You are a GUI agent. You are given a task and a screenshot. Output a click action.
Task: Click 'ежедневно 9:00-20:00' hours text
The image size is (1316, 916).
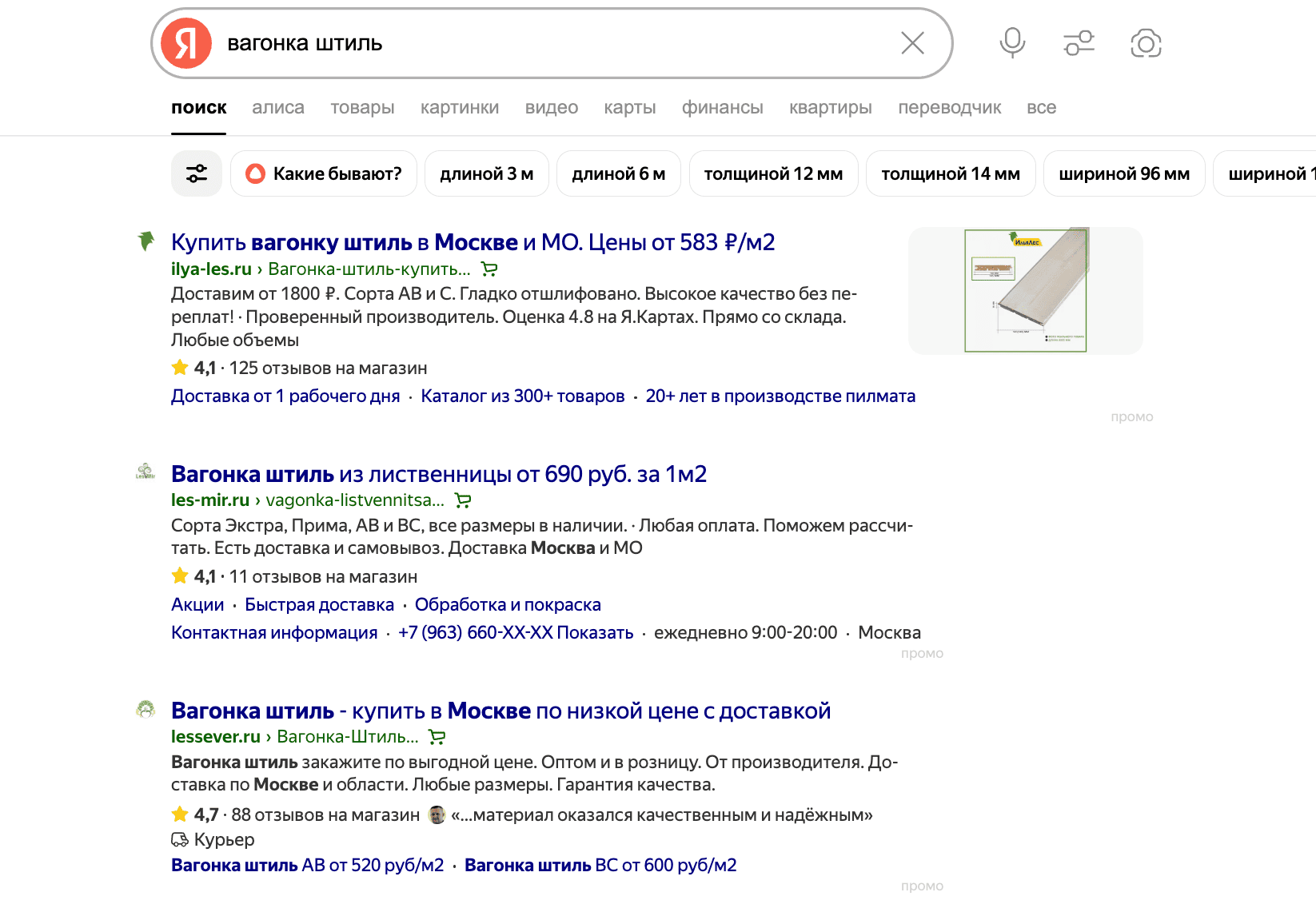click(746, 633)
